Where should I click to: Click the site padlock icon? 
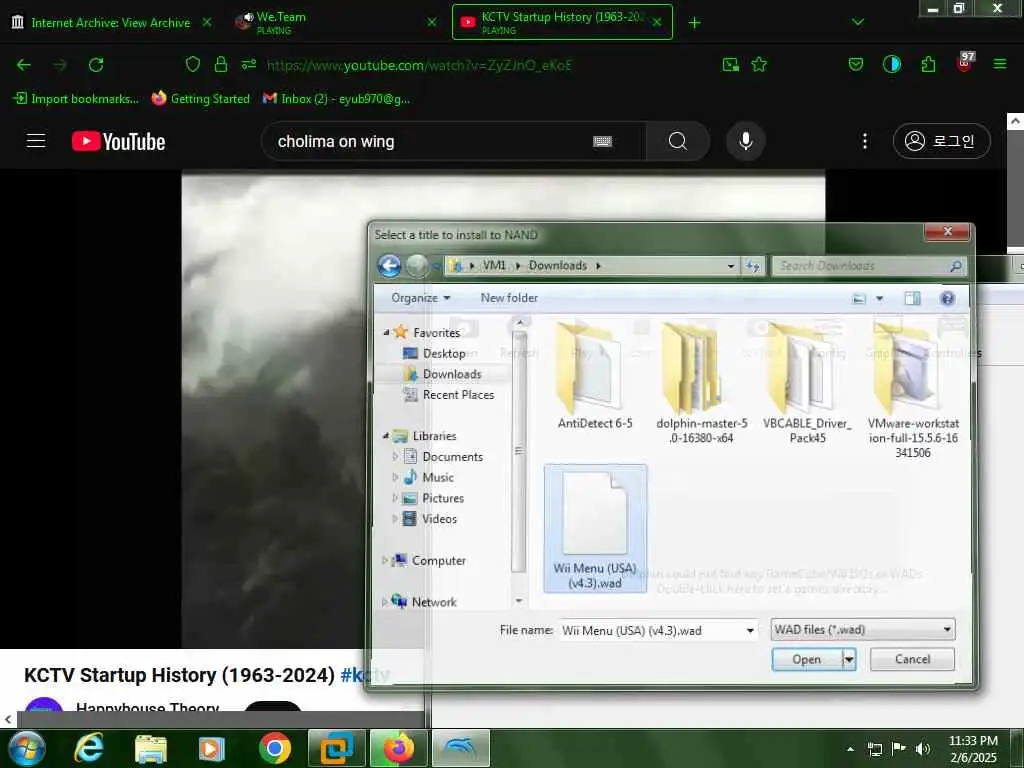221,64
